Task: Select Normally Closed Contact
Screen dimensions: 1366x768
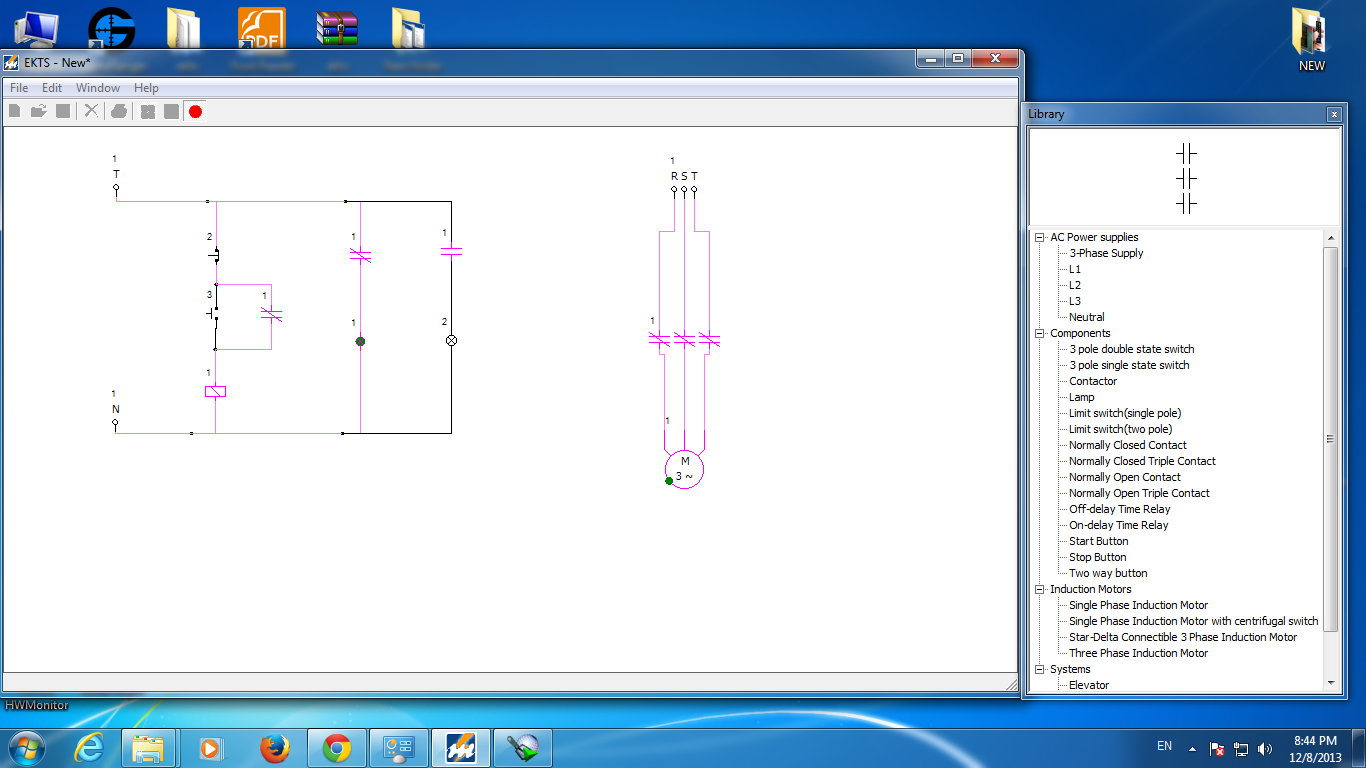Action: pos(1128,445)
